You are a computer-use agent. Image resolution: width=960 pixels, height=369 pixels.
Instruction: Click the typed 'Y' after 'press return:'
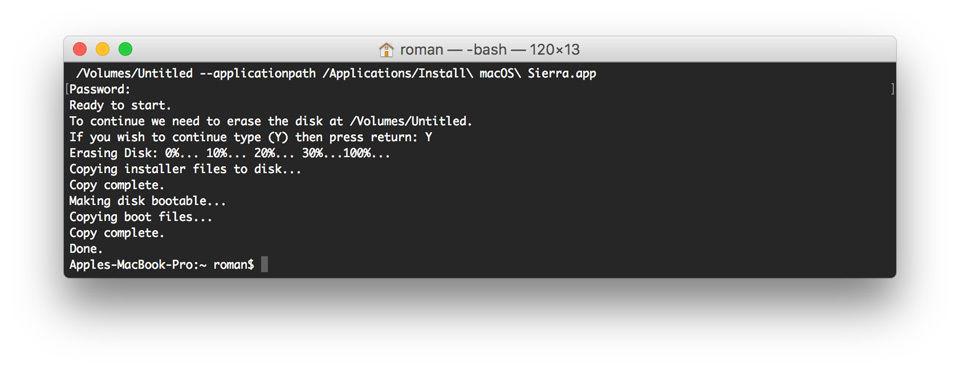429,138
